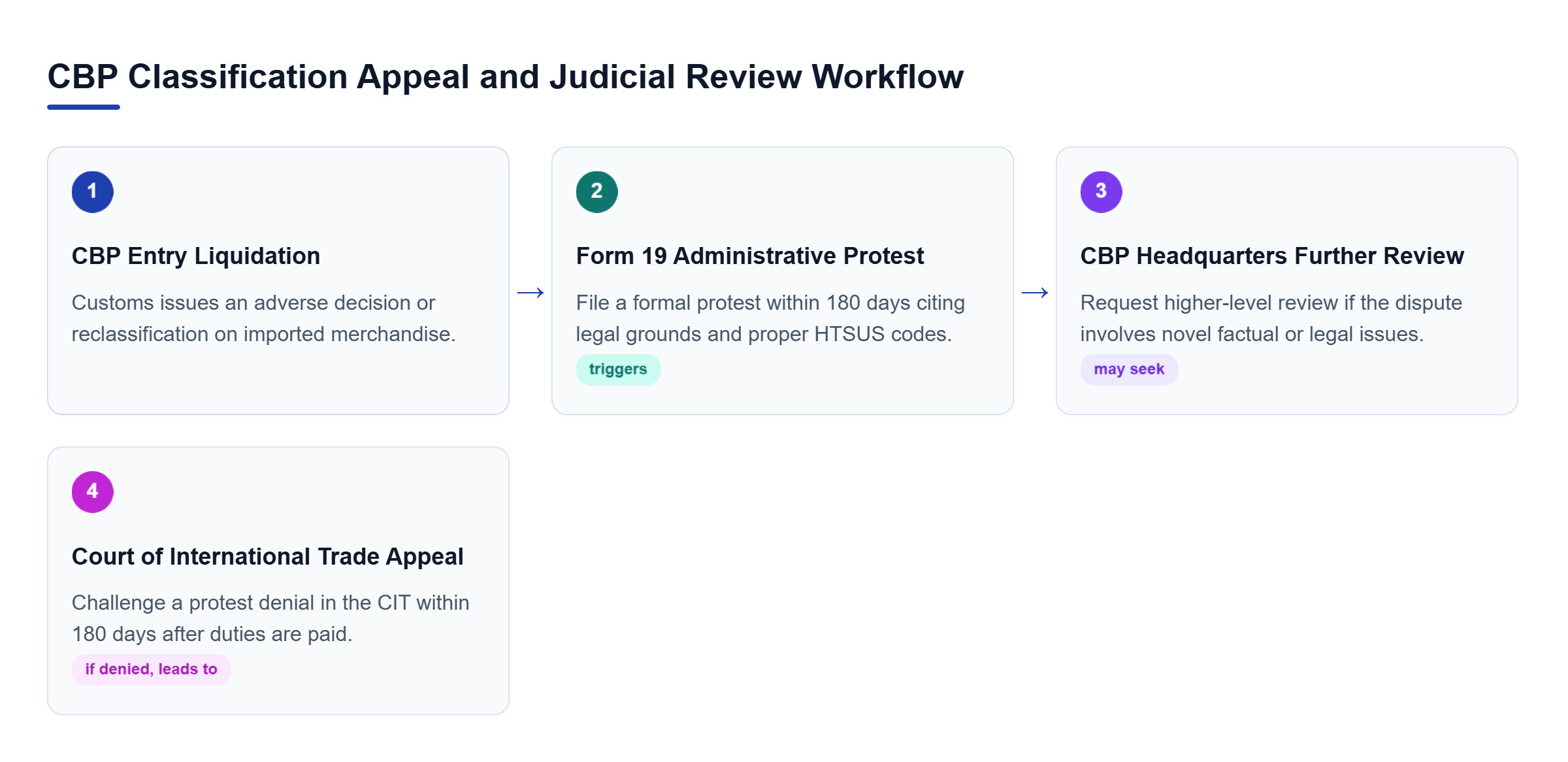
Task: Click the Customs adverse decision description text
Action: pyautogui.click(x=263, y=318)
